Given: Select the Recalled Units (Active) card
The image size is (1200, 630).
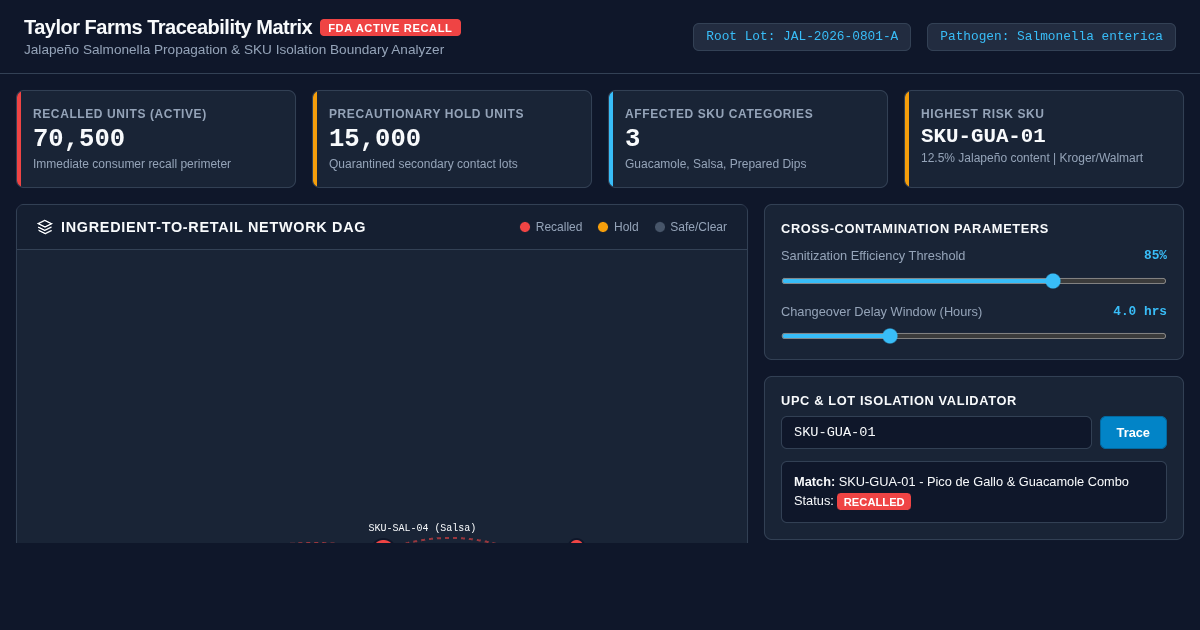Looking at the screenshot, I should click(156, 139).
